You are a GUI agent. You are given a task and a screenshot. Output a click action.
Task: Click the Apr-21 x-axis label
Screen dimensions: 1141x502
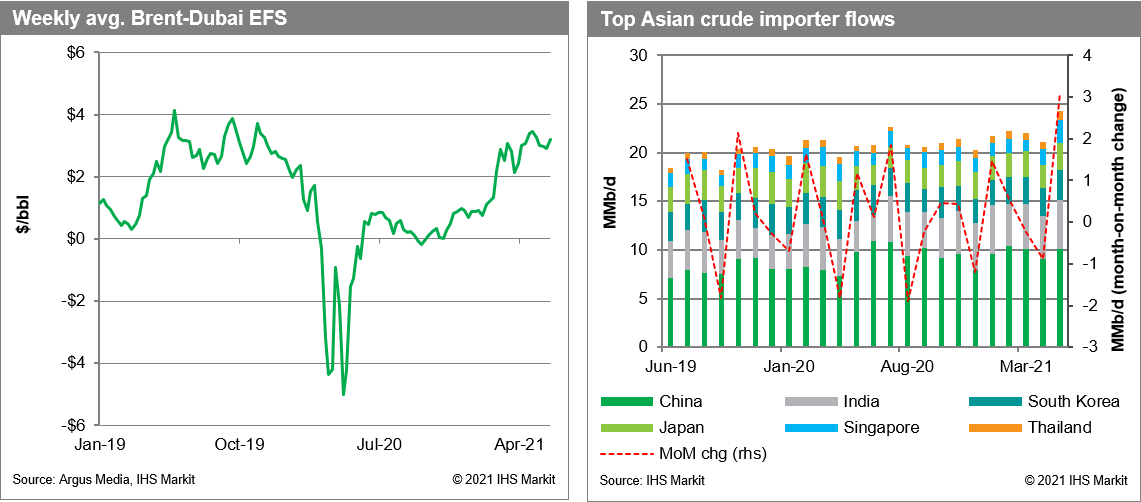click(519, 443)
